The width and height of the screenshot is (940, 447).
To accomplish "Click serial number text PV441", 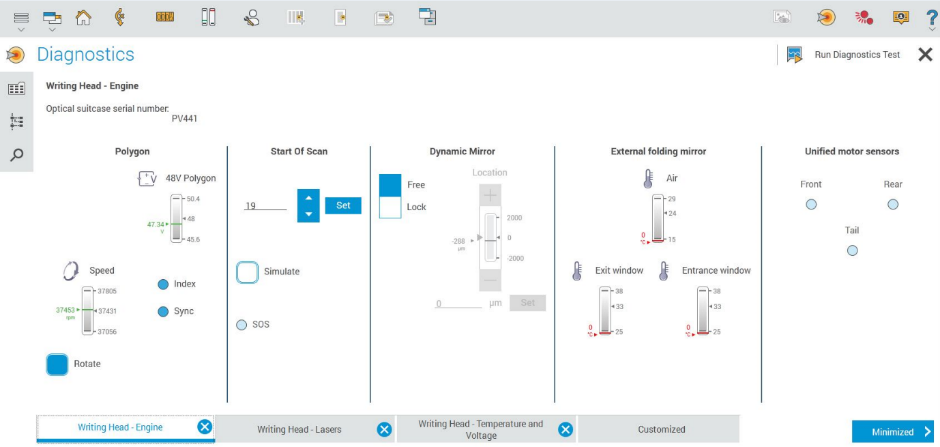I will [185, 119].
